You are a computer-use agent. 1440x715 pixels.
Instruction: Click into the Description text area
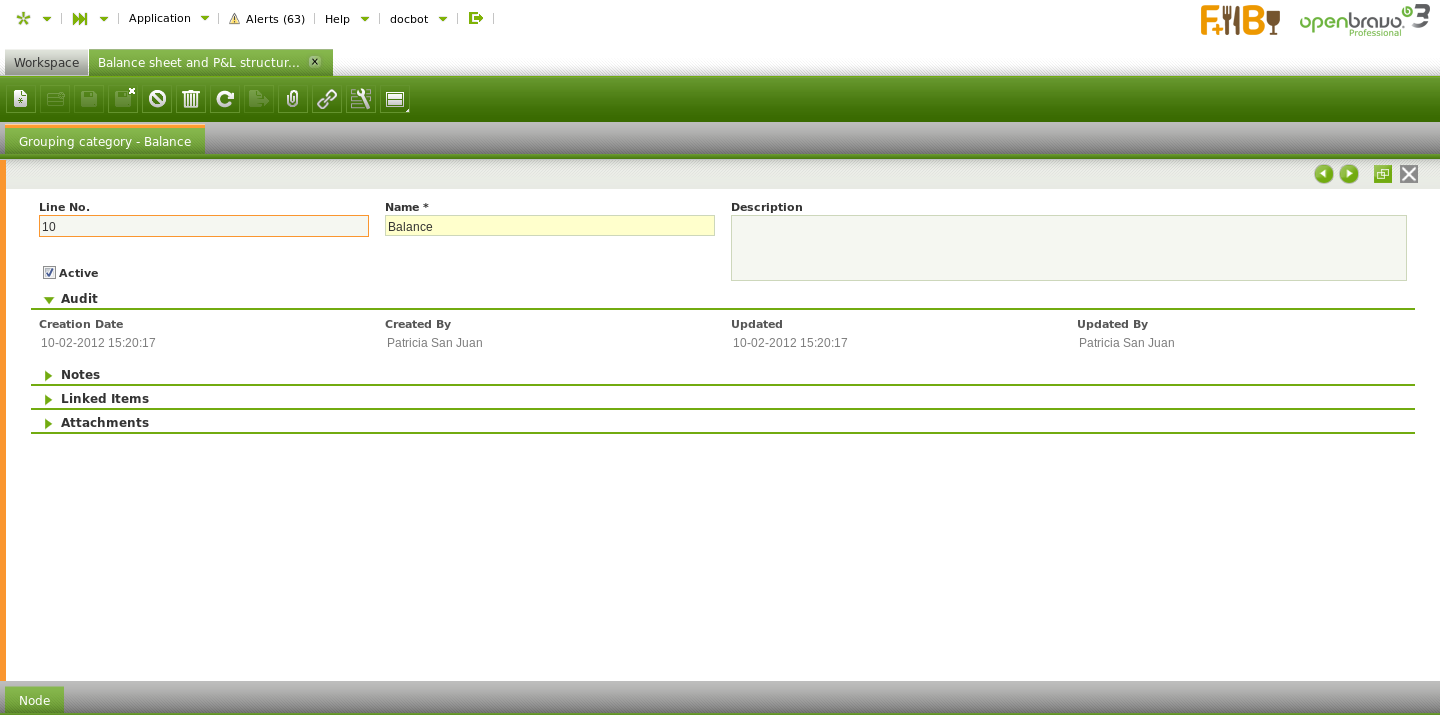coord(1068,248)
